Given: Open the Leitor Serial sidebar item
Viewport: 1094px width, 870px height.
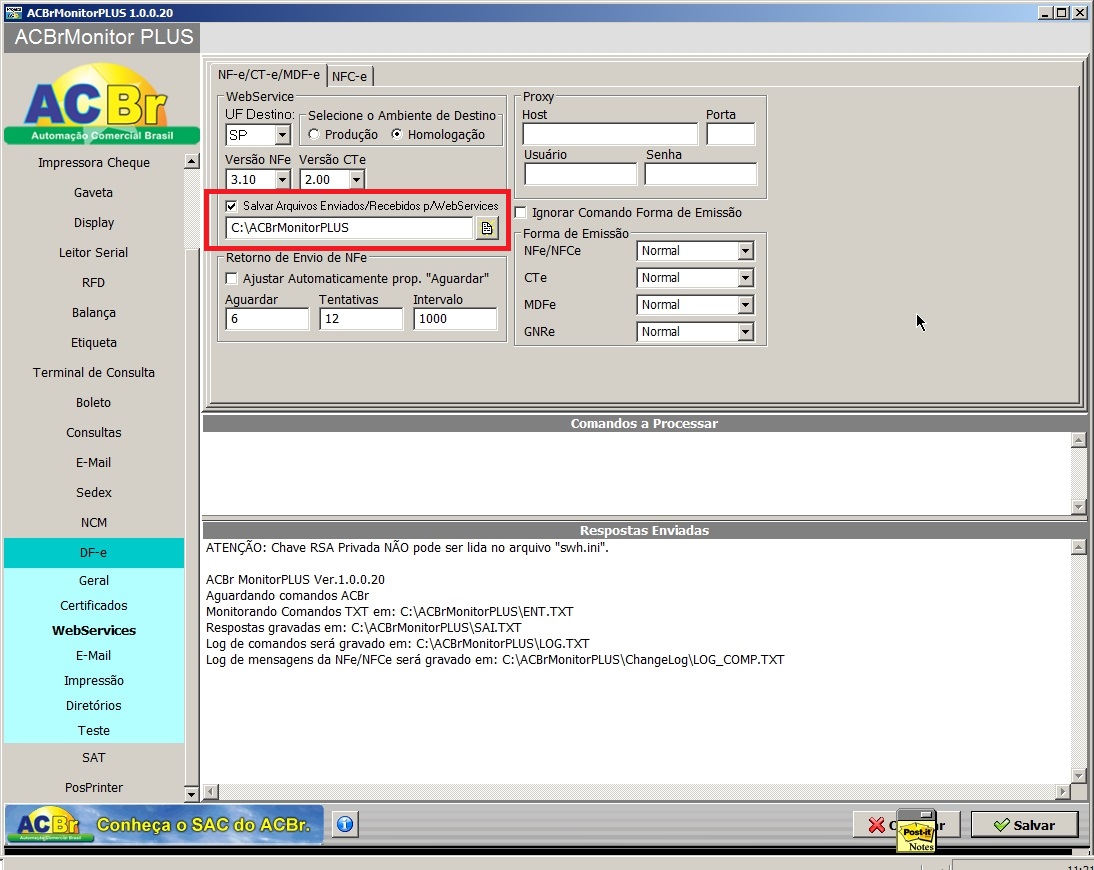Looking at the screenshot, I should [93, 253].
